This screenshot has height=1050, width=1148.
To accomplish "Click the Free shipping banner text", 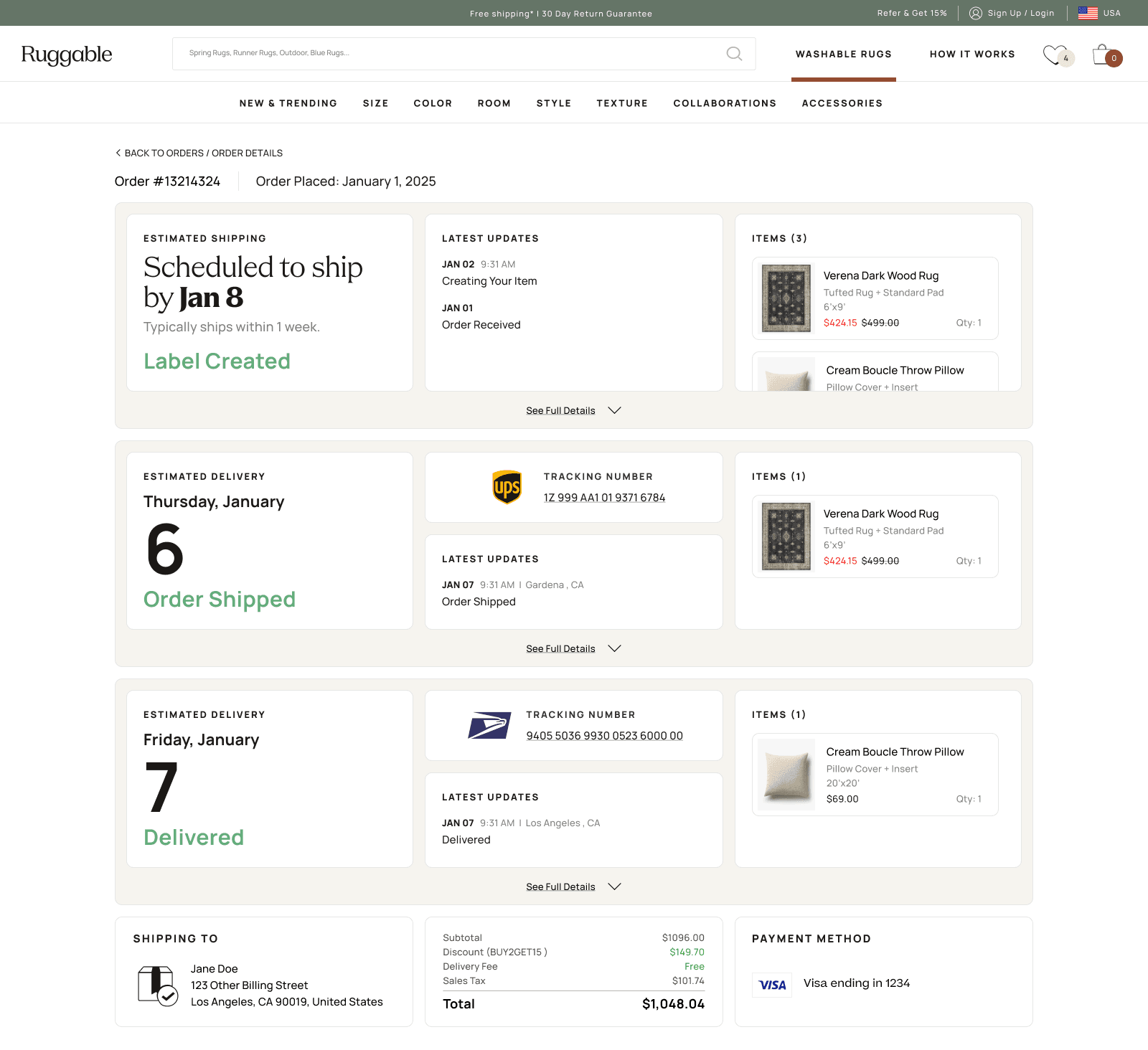I will coord(561,14).
